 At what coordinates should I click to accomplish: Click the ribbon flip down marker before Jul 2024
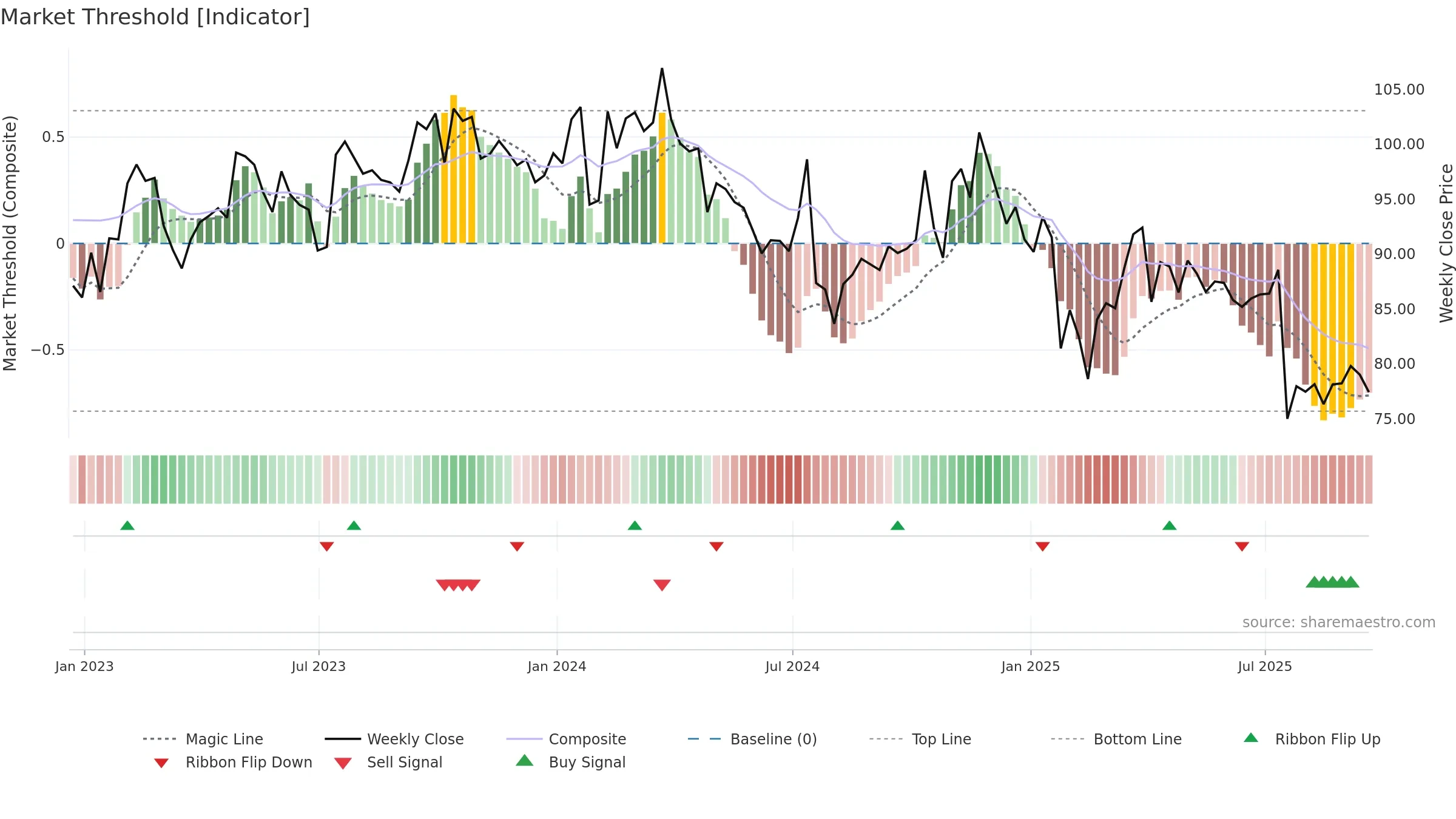716,547
